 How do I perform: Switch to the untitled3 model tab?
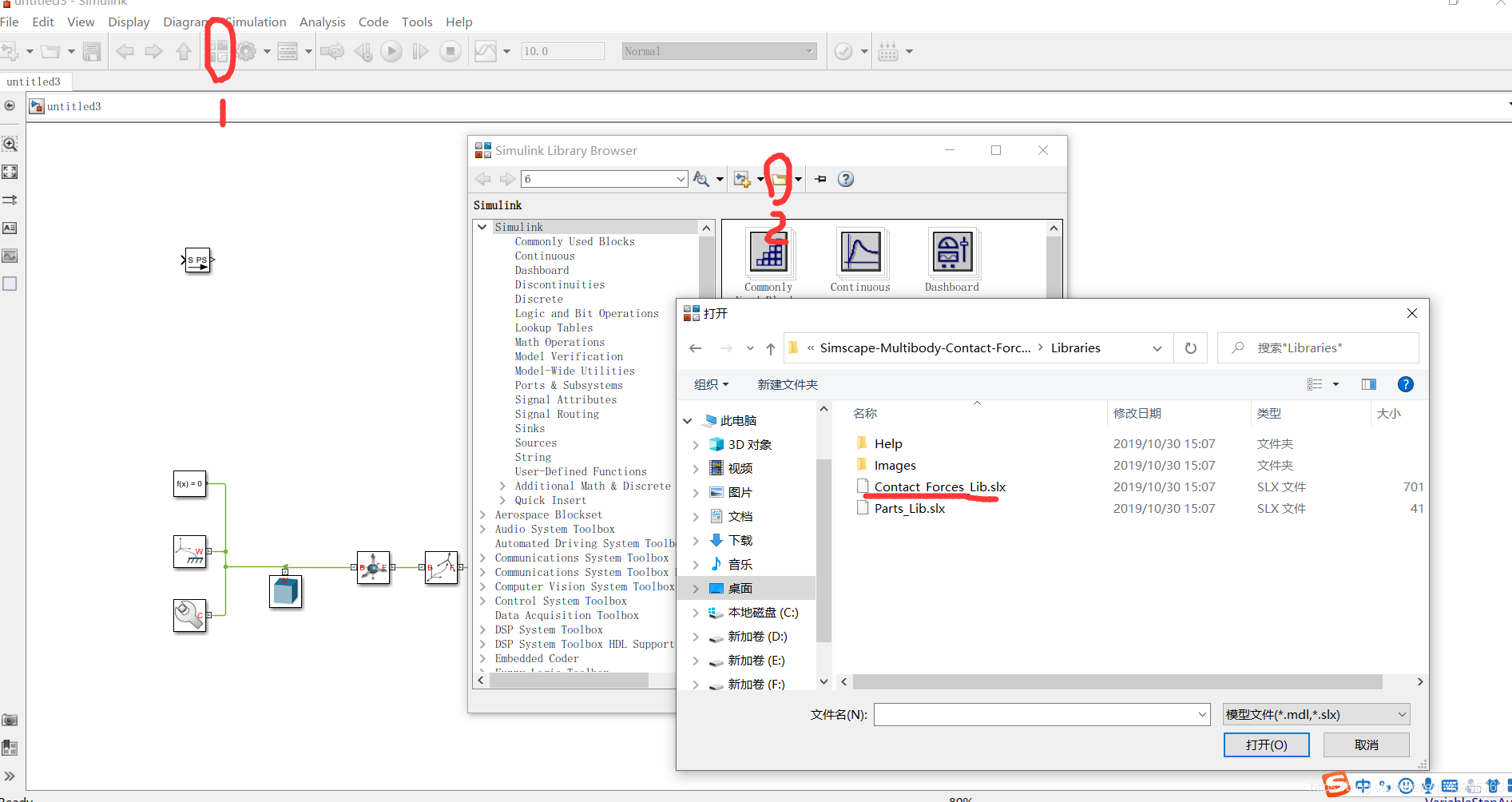click(34, 81)
